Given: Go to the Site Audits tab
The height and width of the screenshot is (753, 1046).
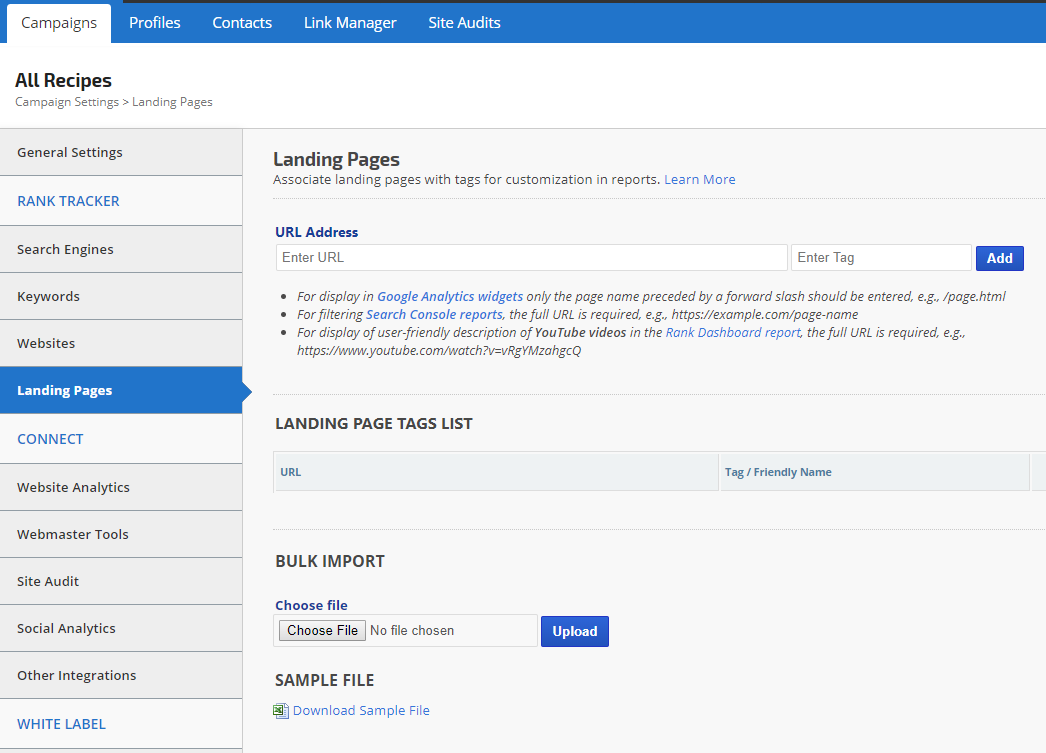Looking at the screenshot, I should (x=464, y=22).
